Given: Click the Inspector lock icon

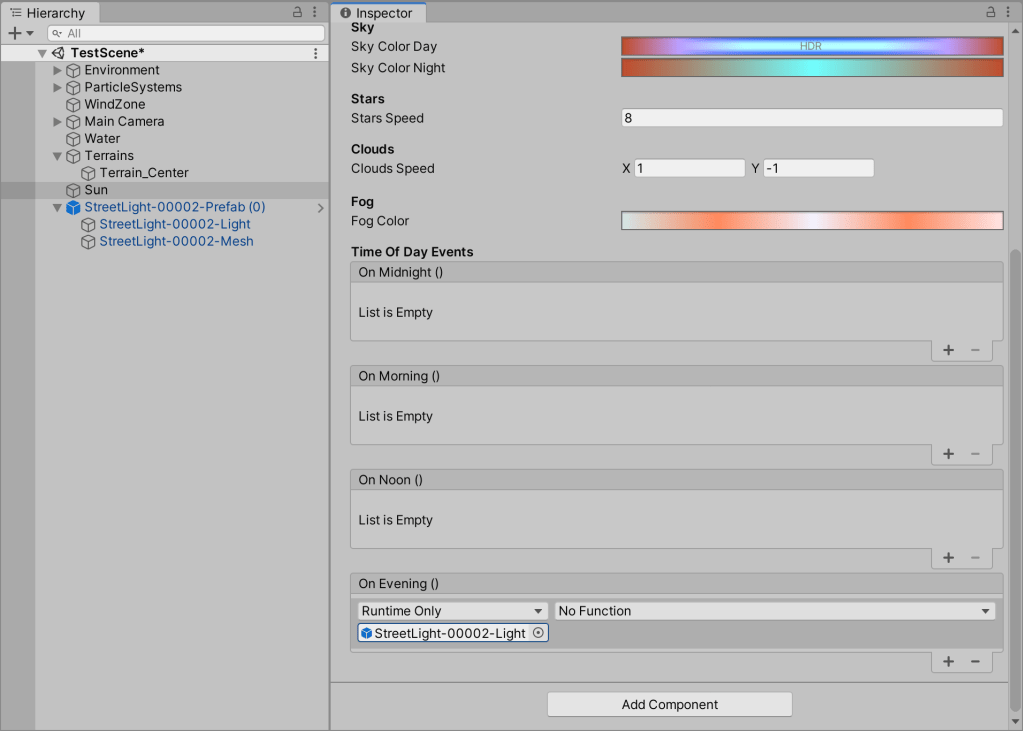Looking at the screenshot, I should [991, 13].
